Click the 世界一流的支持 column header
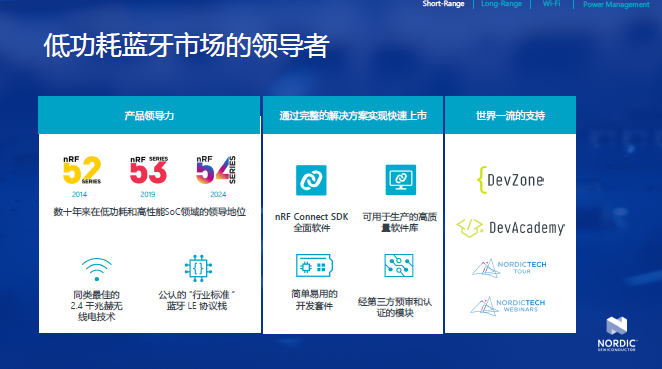 coord(510,115)
